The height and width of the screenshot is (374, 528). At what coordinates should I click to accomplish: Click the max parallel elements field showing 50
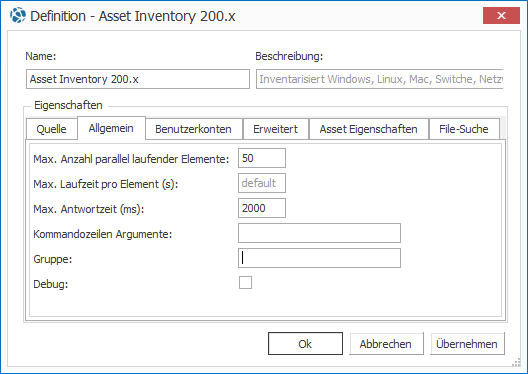262,158
